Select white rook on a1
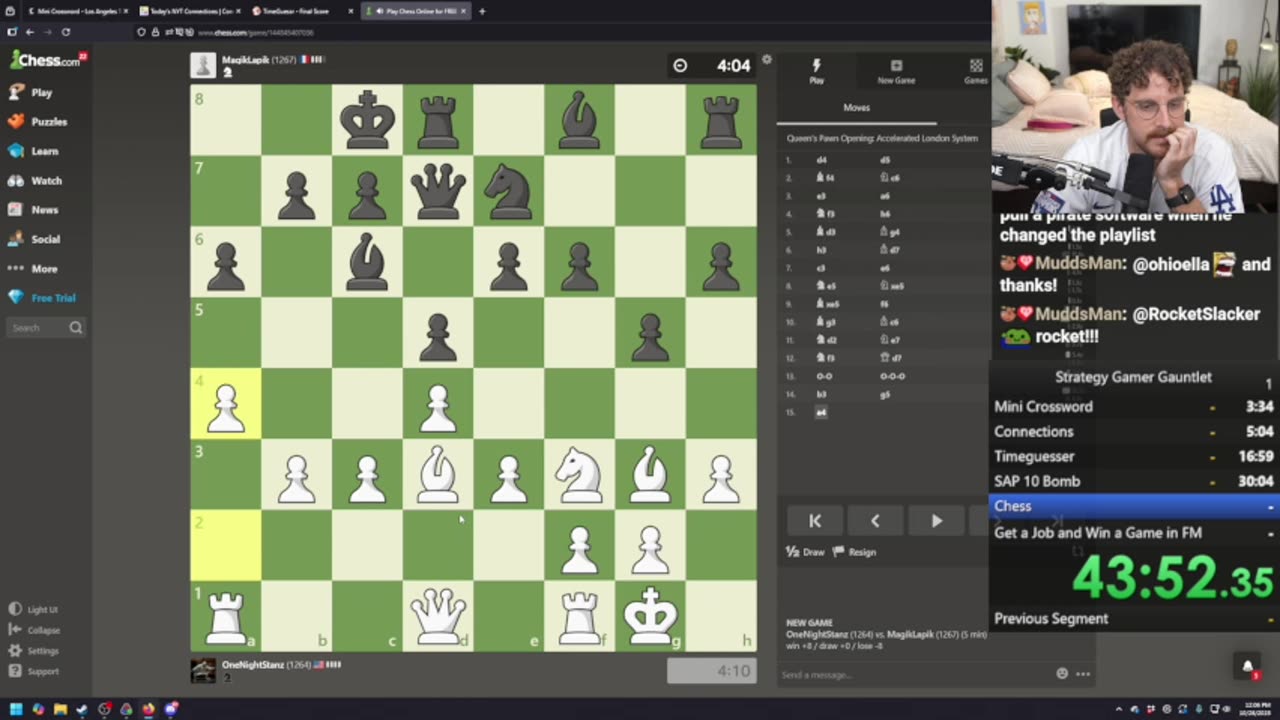This screenshot has width=1280, height=720. click(225, 616)
